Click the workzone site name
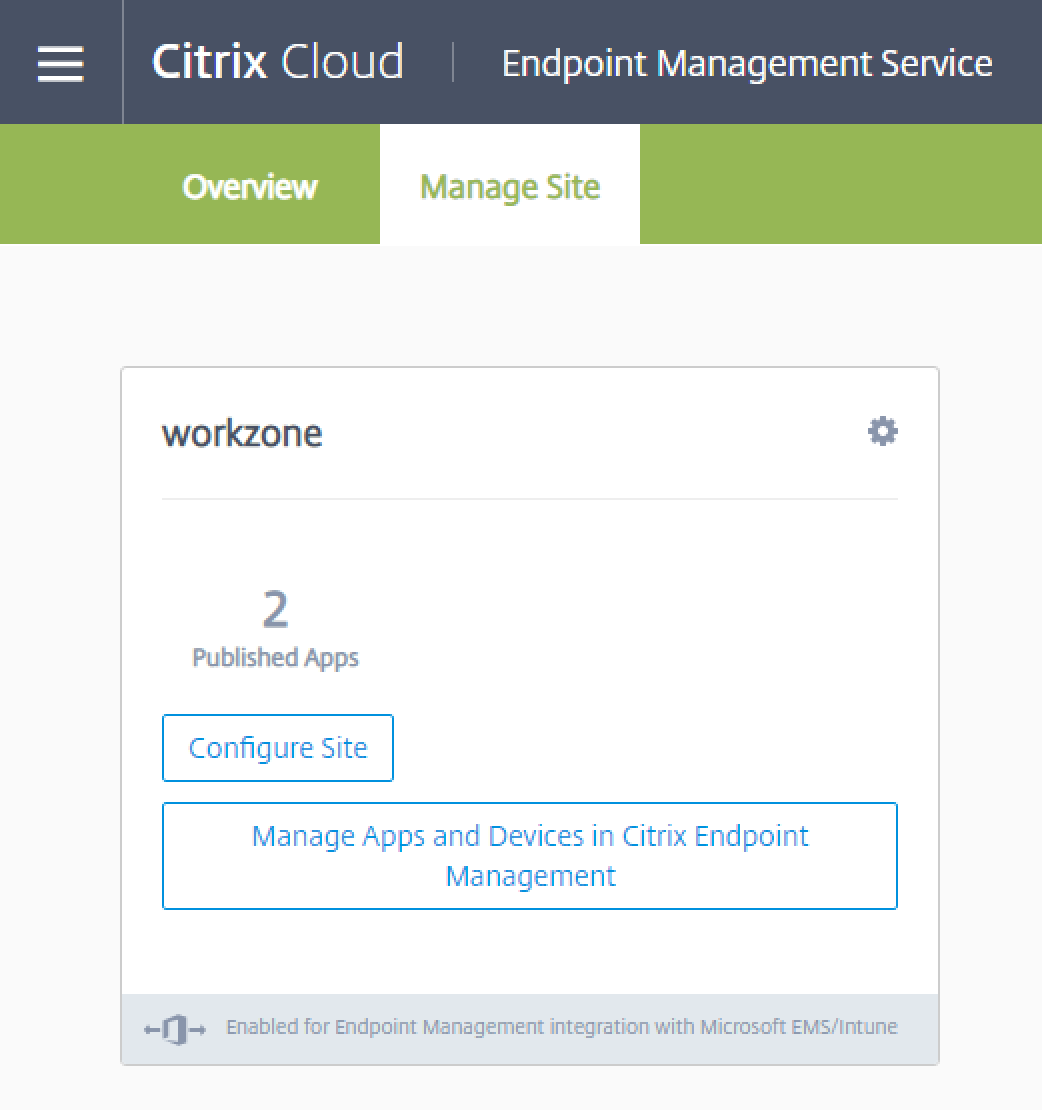 click(242, 434)
